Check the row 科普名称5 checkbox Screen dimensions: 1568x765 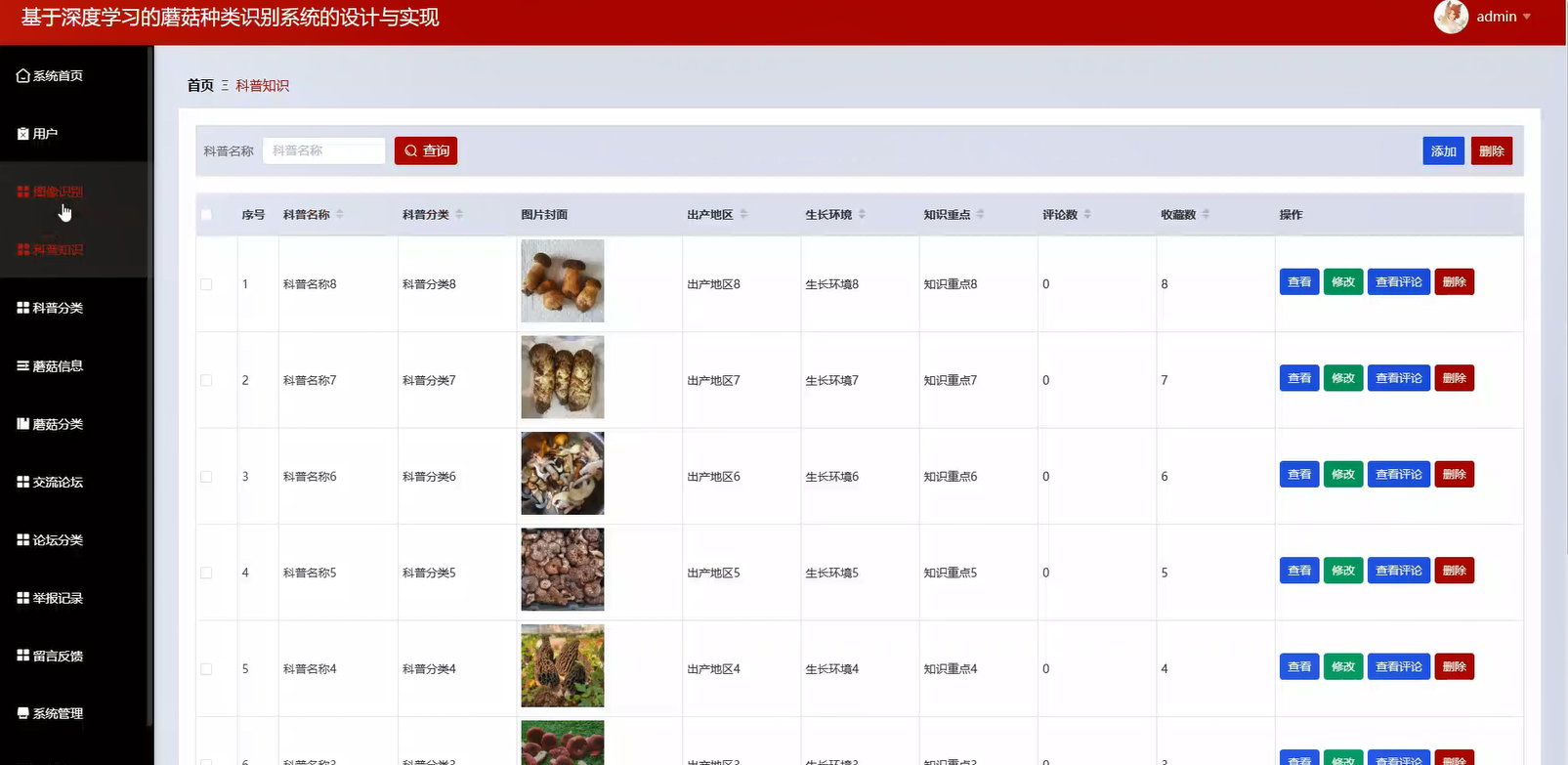(x=206, y=573)
